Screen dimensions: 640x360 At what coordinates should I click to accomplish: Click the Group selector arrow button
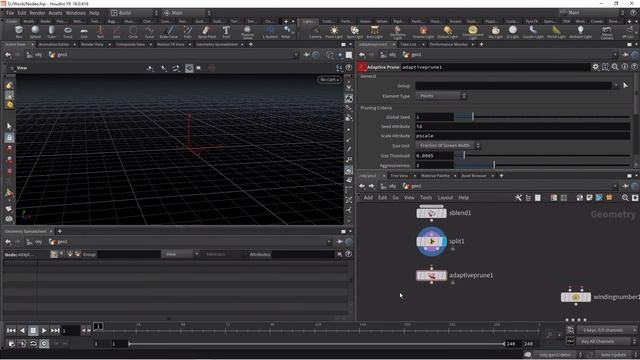(x=625, y=86)
